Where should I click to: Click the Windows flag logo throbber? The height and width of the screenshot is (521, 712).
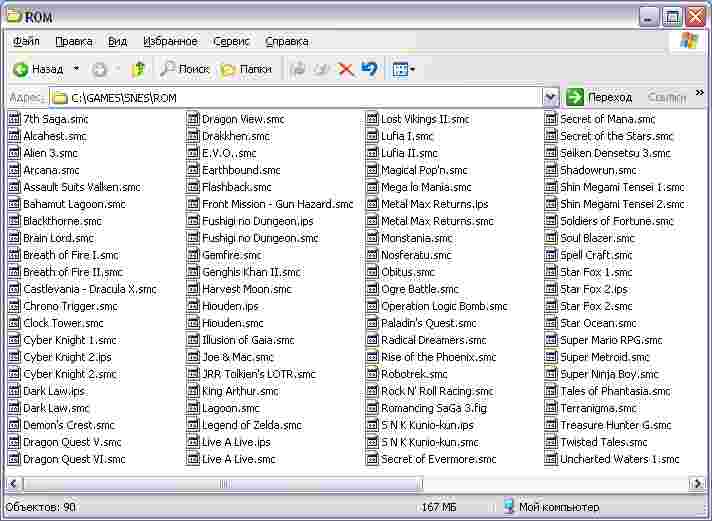pyautogui.click(x=689, y=41)
